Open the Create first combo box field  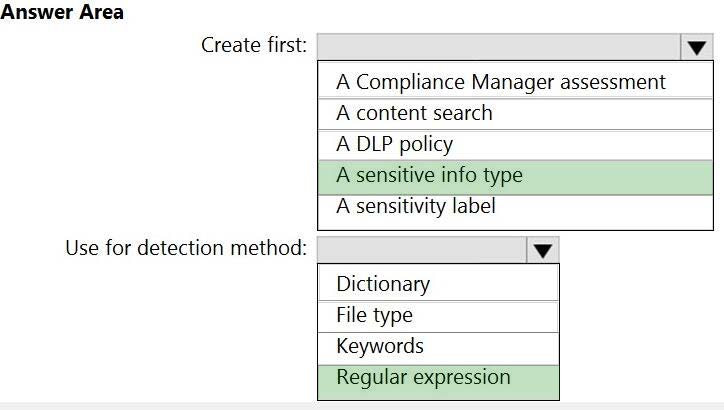pyautogui.click(x=499, y=47)
